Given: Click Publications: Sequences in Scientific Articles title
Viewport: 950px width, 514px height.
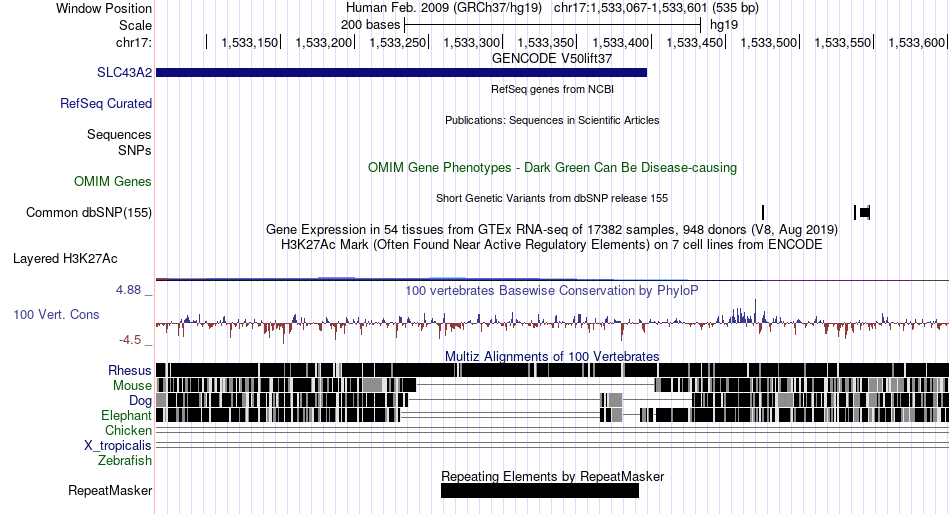Looking at the screenshot, I should click(x=552, y=120).
